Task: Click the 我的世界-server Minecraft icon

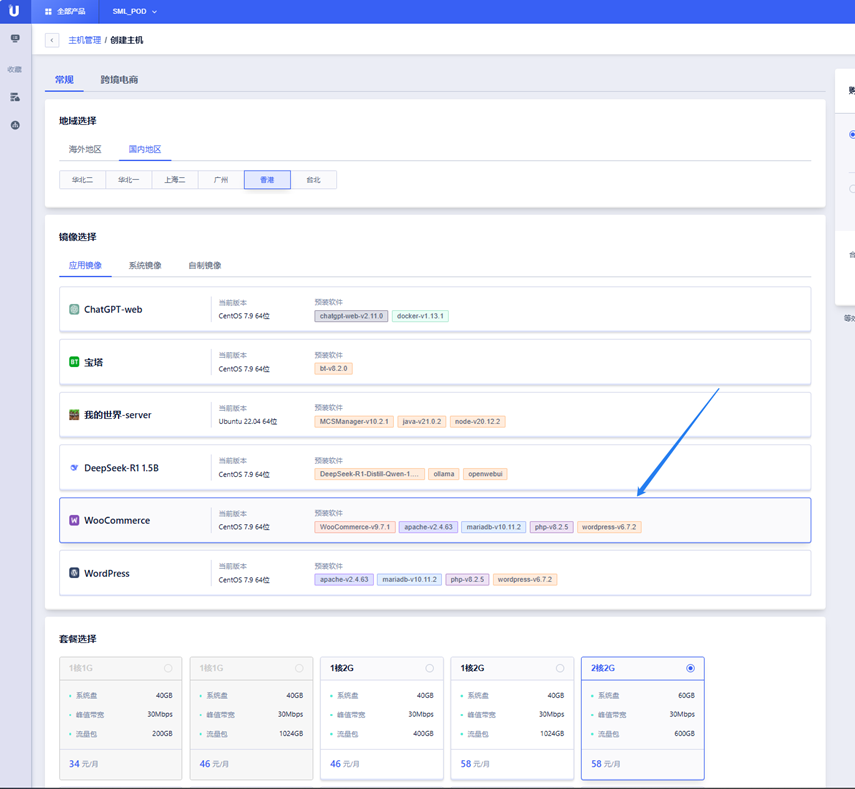Action: pyautogui.click(x=74, y=415)
